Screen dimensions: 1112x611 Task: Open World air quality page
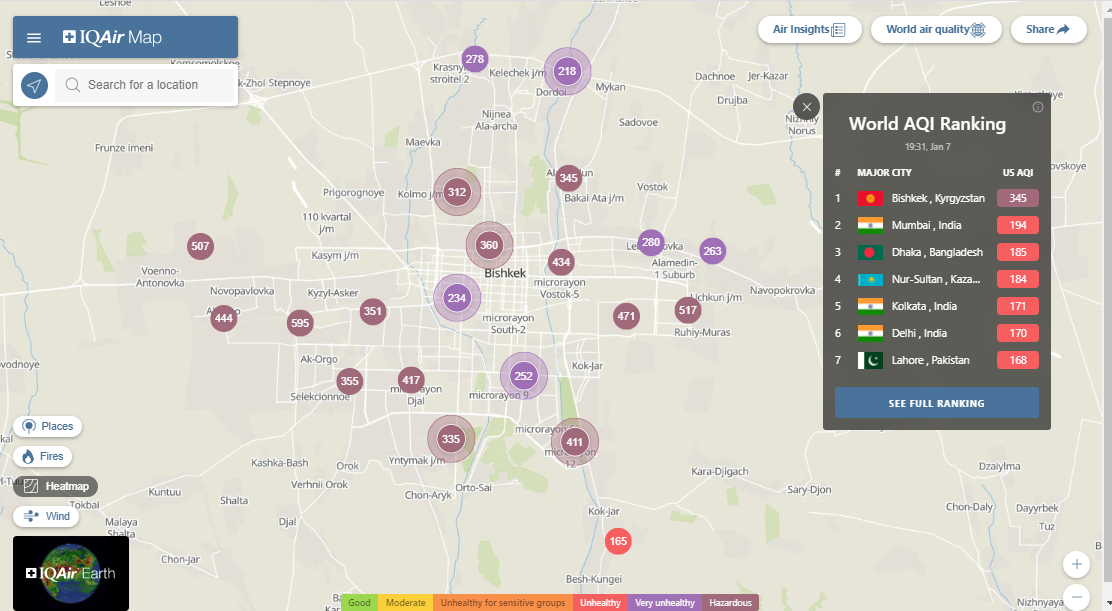click(x=936, y=30)
